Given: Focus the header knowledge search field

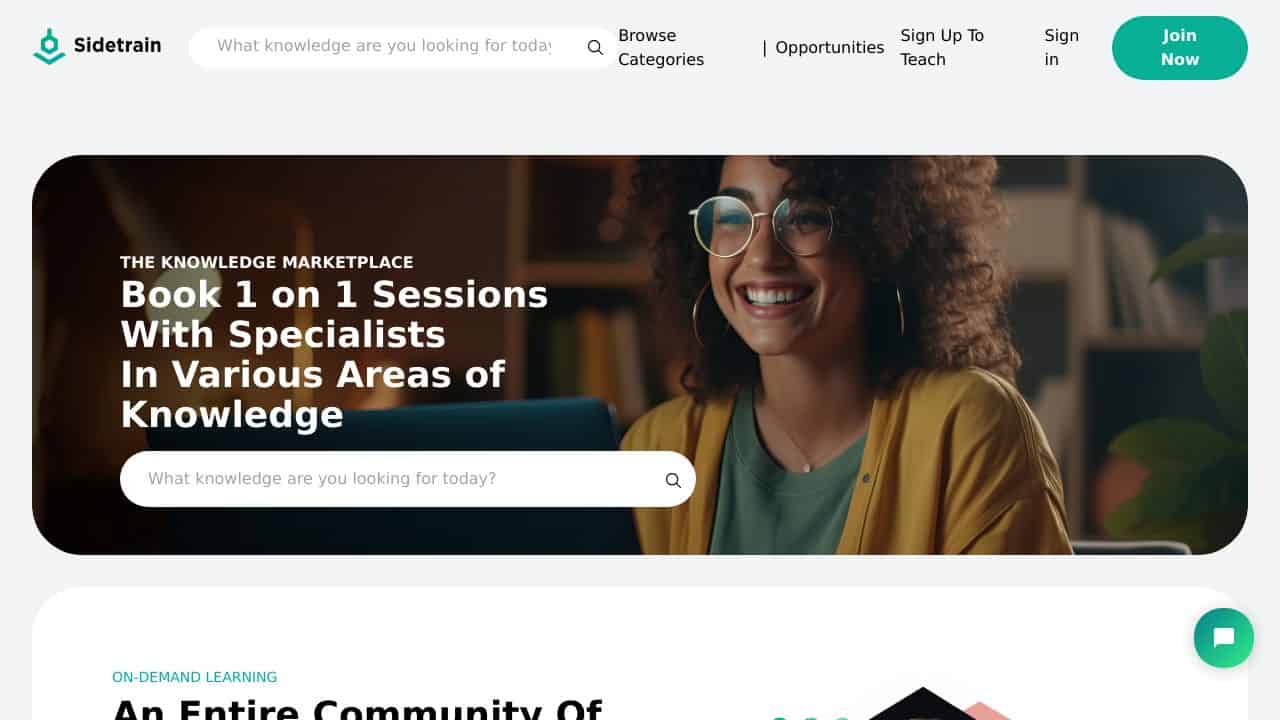Looking at the screenshot, I should tap(384, 46).
